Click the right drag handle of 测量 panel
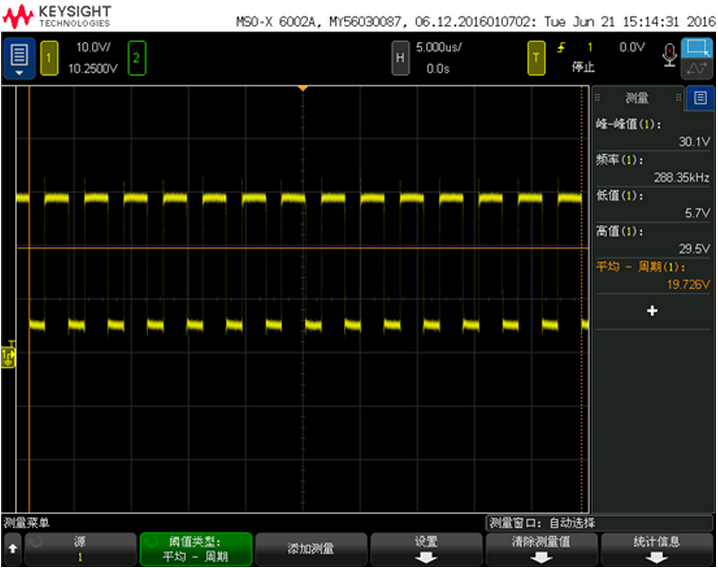Viewport: 718px width, 568px height. [x=679, y=98]
